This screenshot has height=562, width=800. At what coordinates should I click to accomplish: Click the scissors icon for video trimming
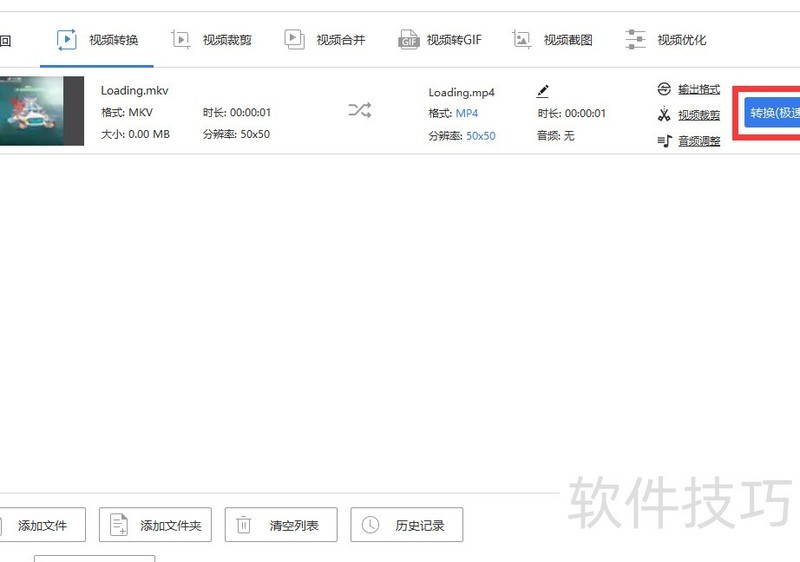664,115
